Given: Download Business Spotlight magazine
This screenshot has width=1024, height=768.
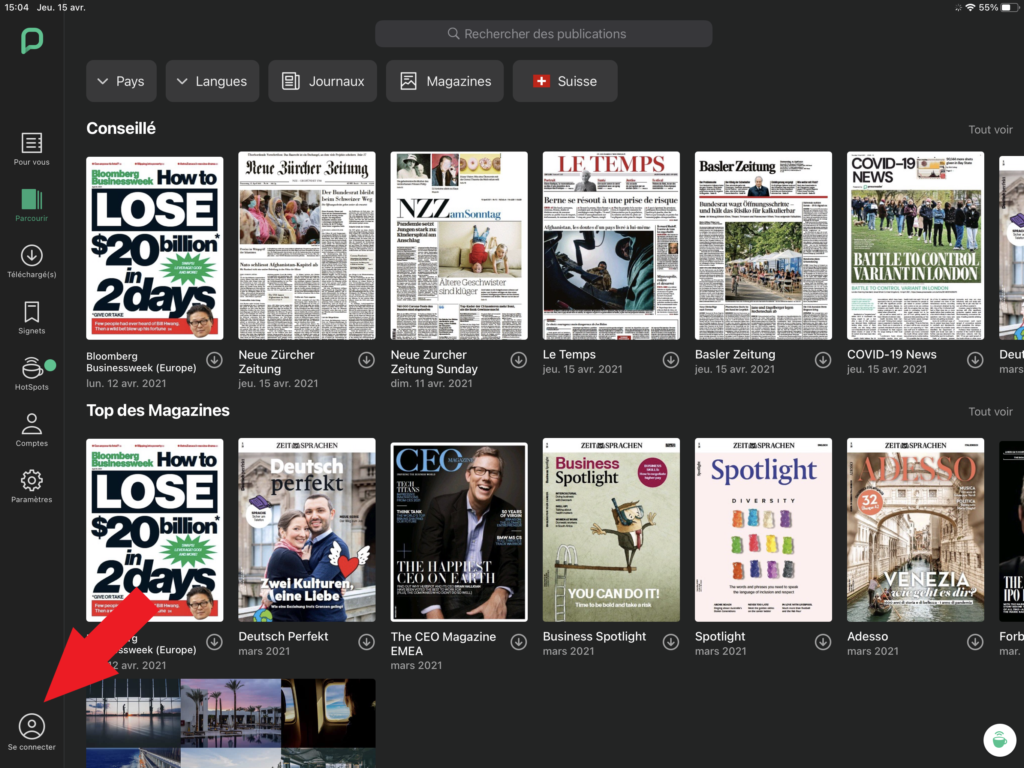Looking at the screenshot, I should click(671, 642).
